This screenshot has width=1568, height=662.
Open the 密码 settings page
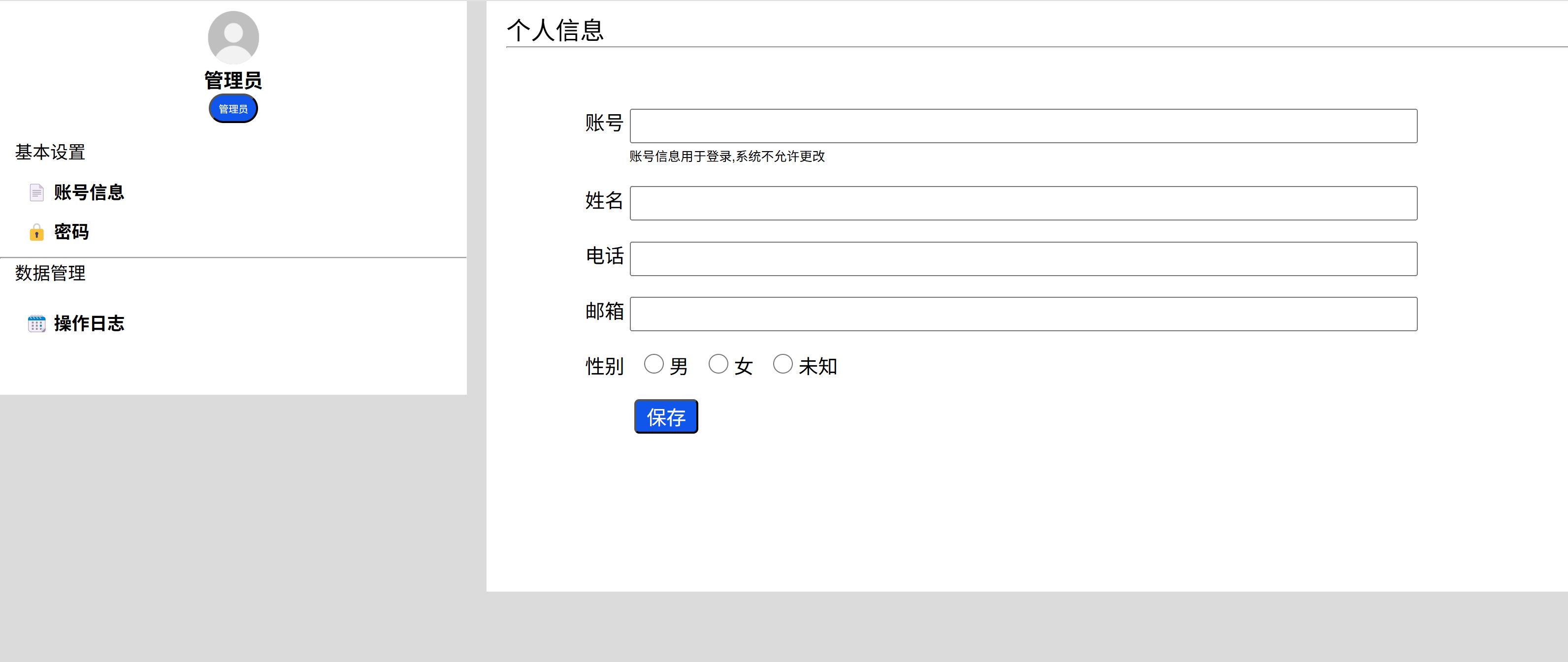click(x=71, y=232)
